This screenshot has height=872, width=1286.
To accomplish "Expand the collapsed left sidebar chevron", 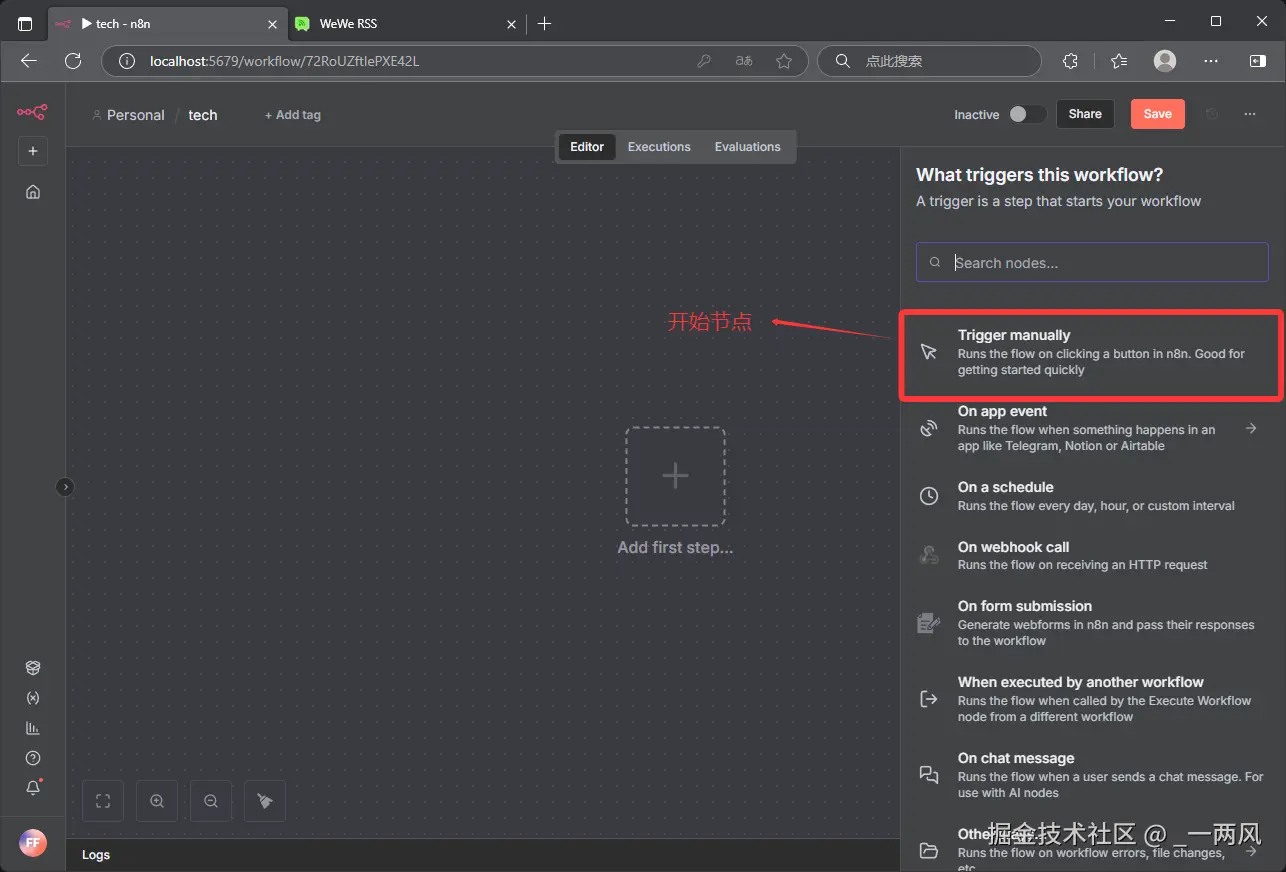I will (65, 487).
